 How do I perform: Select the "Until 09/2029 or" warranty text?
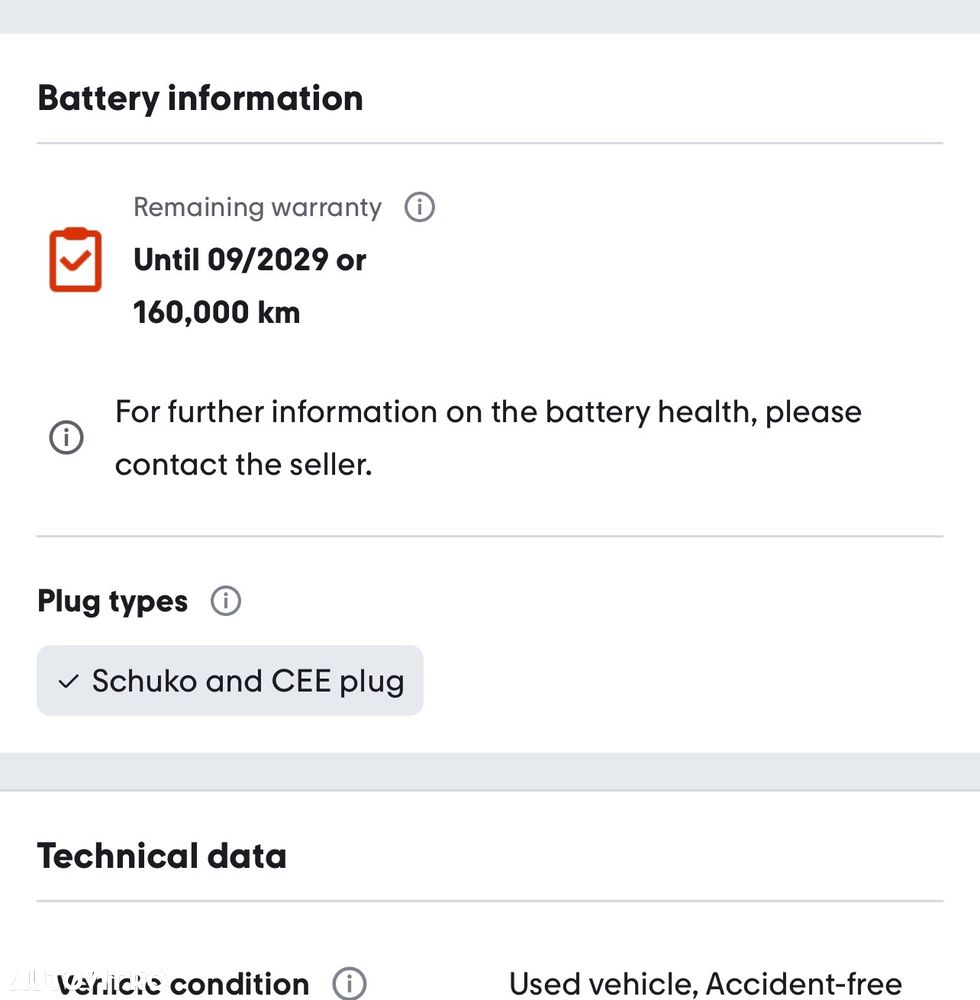pos(250,260)
